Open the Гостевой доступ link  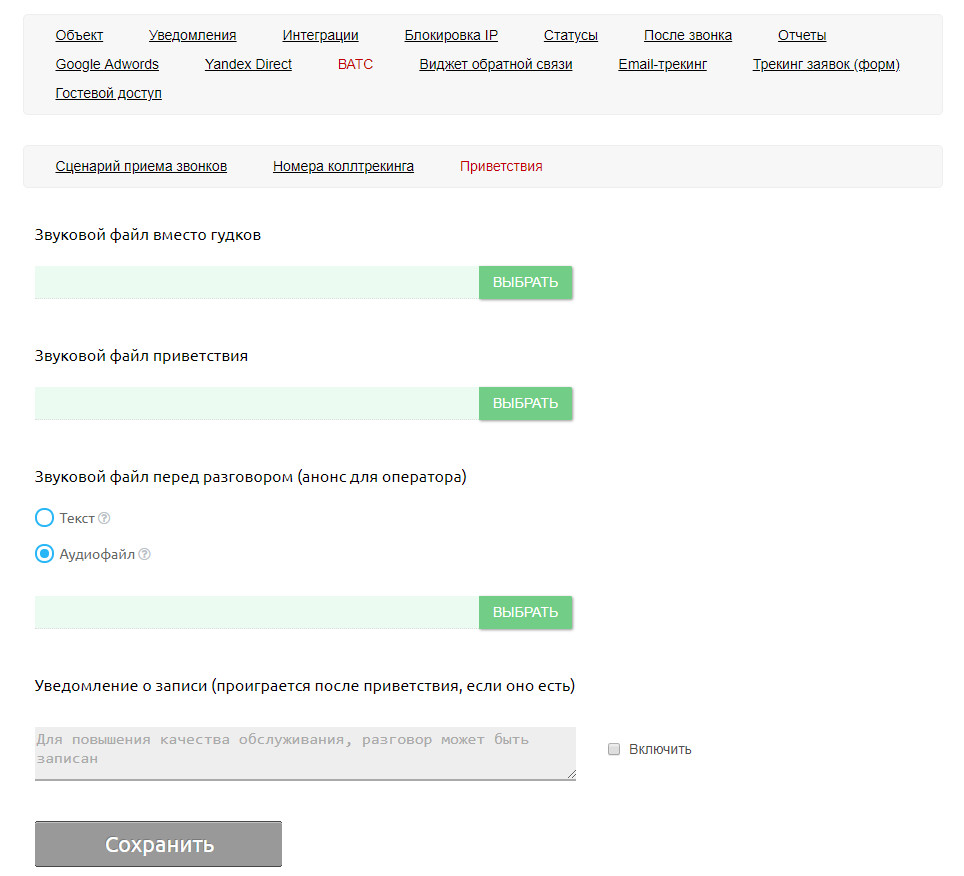[108, 93]
